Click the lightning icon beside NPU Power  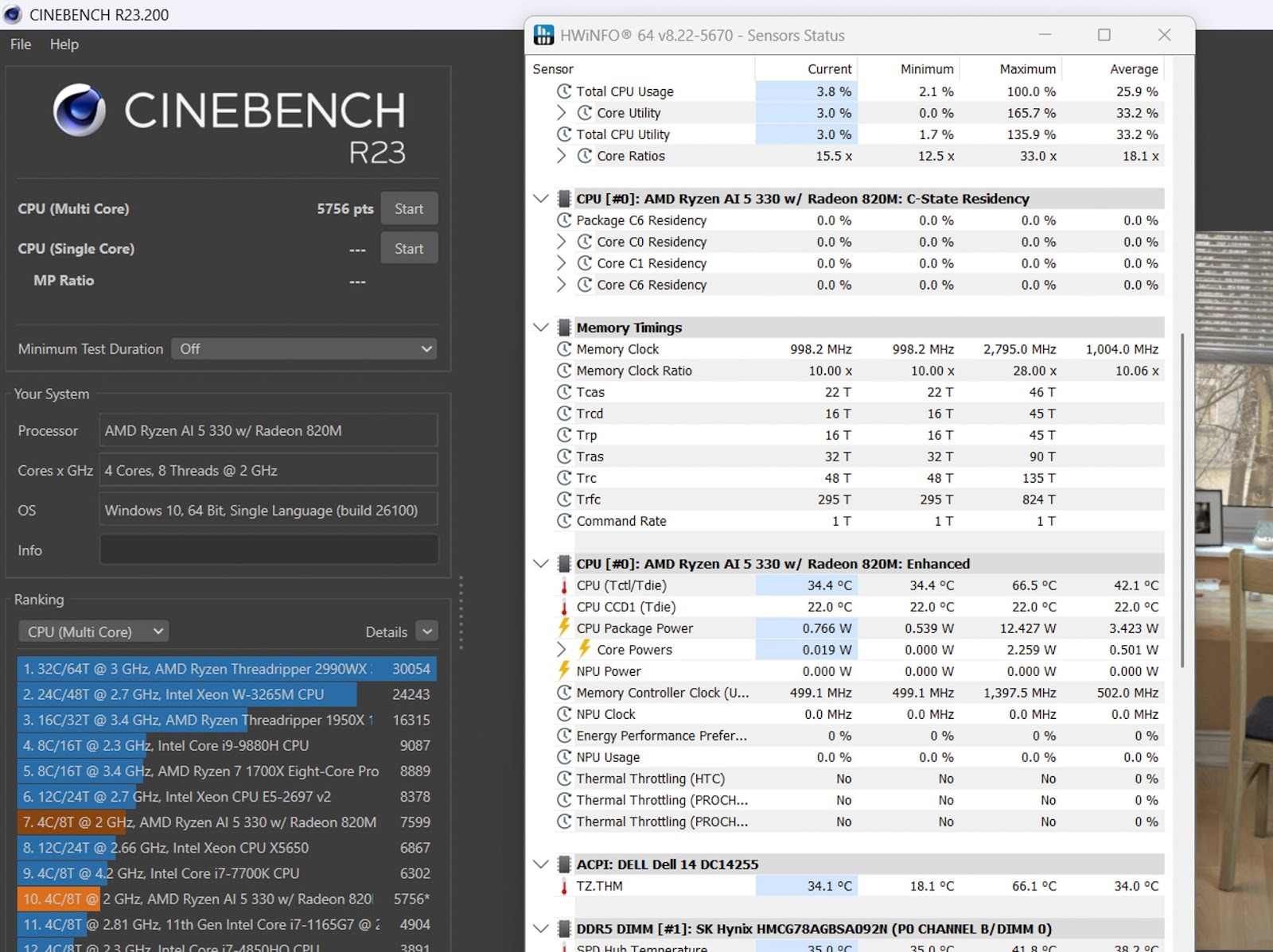[564, 671]
